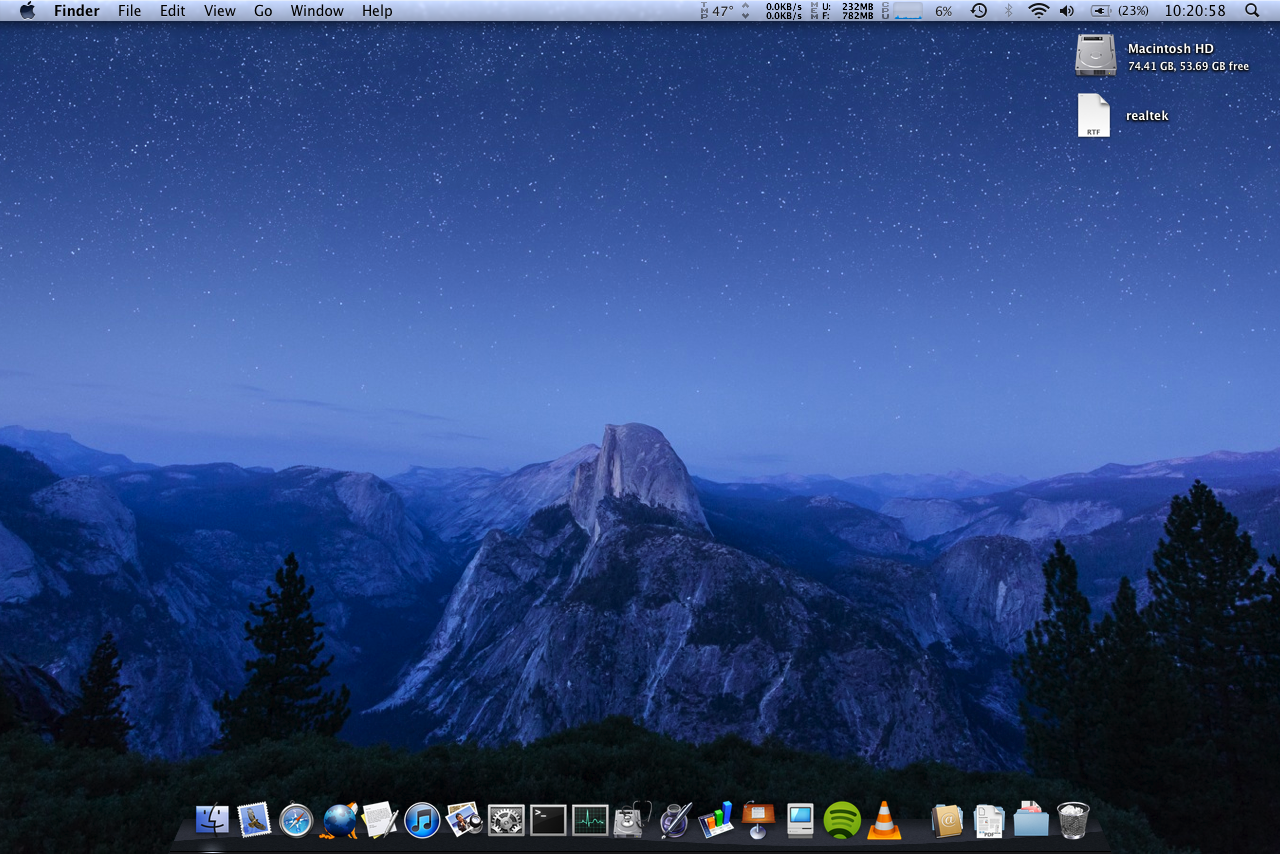Open the globe browser icon in Dock
The width and height of the screenshot is (1280, 854).
340,821
